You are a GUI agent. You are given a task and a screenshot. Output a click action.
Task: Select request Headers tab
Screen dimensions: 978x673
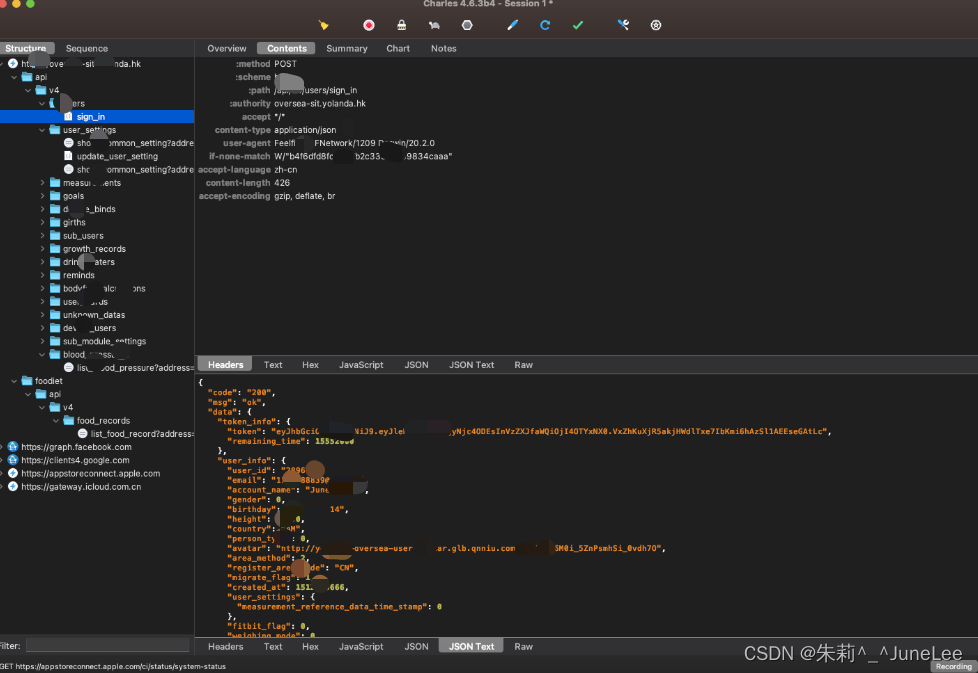tap(225, 365)
